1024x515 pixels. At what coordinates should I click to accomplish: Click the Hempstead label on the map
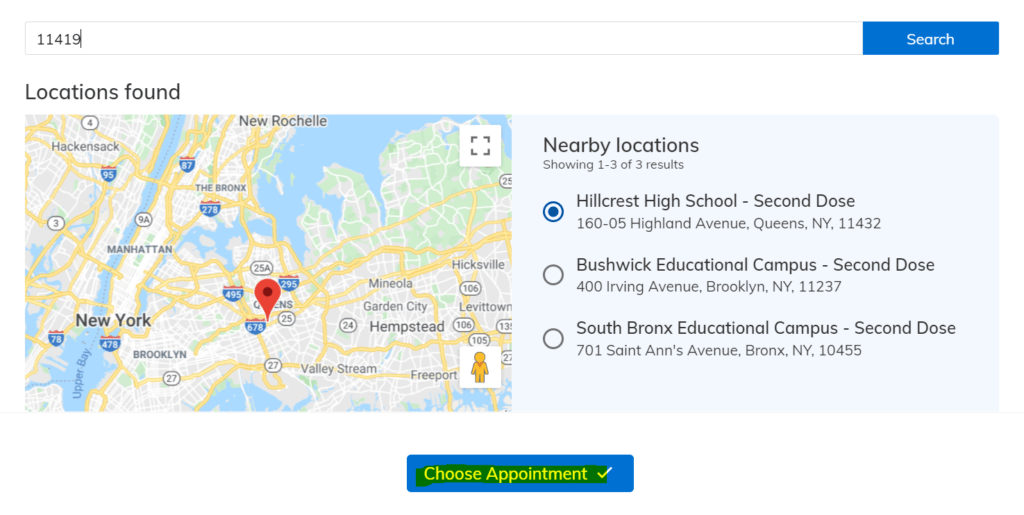(x=407, y=326)
